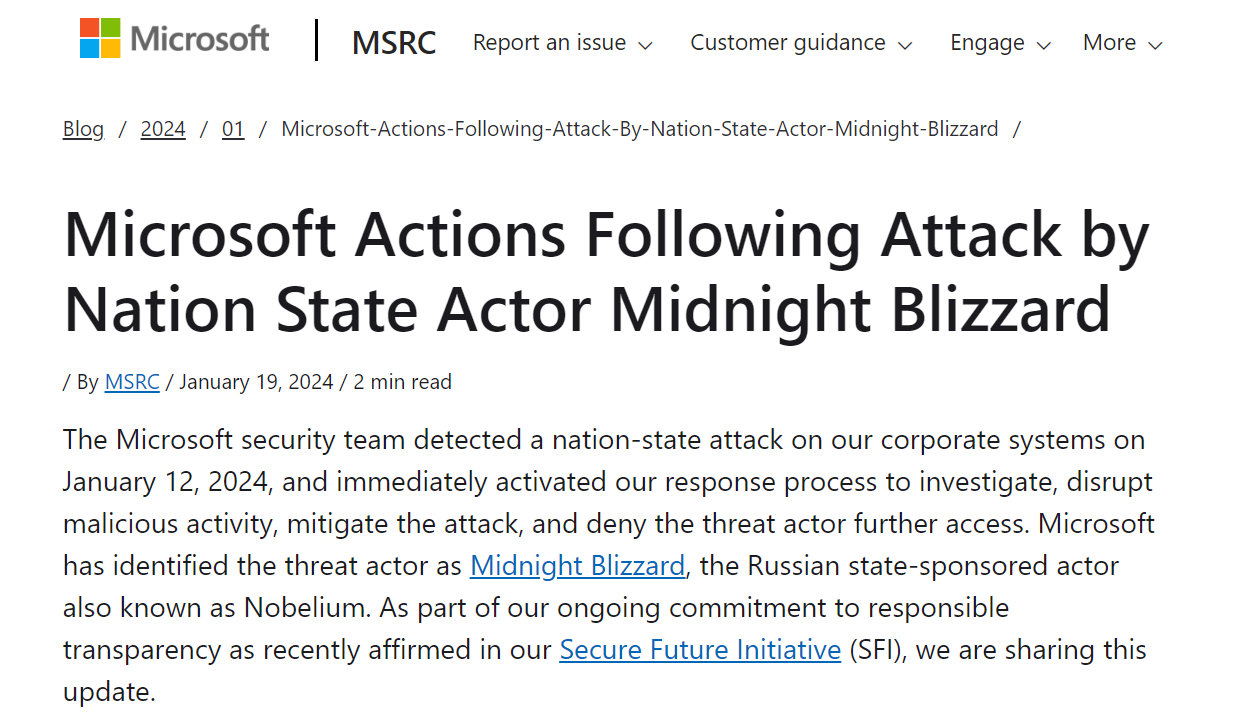Expand the chevron beside Report an issue
Screen dimensions: 1235x728
click(x=645, y=45)
